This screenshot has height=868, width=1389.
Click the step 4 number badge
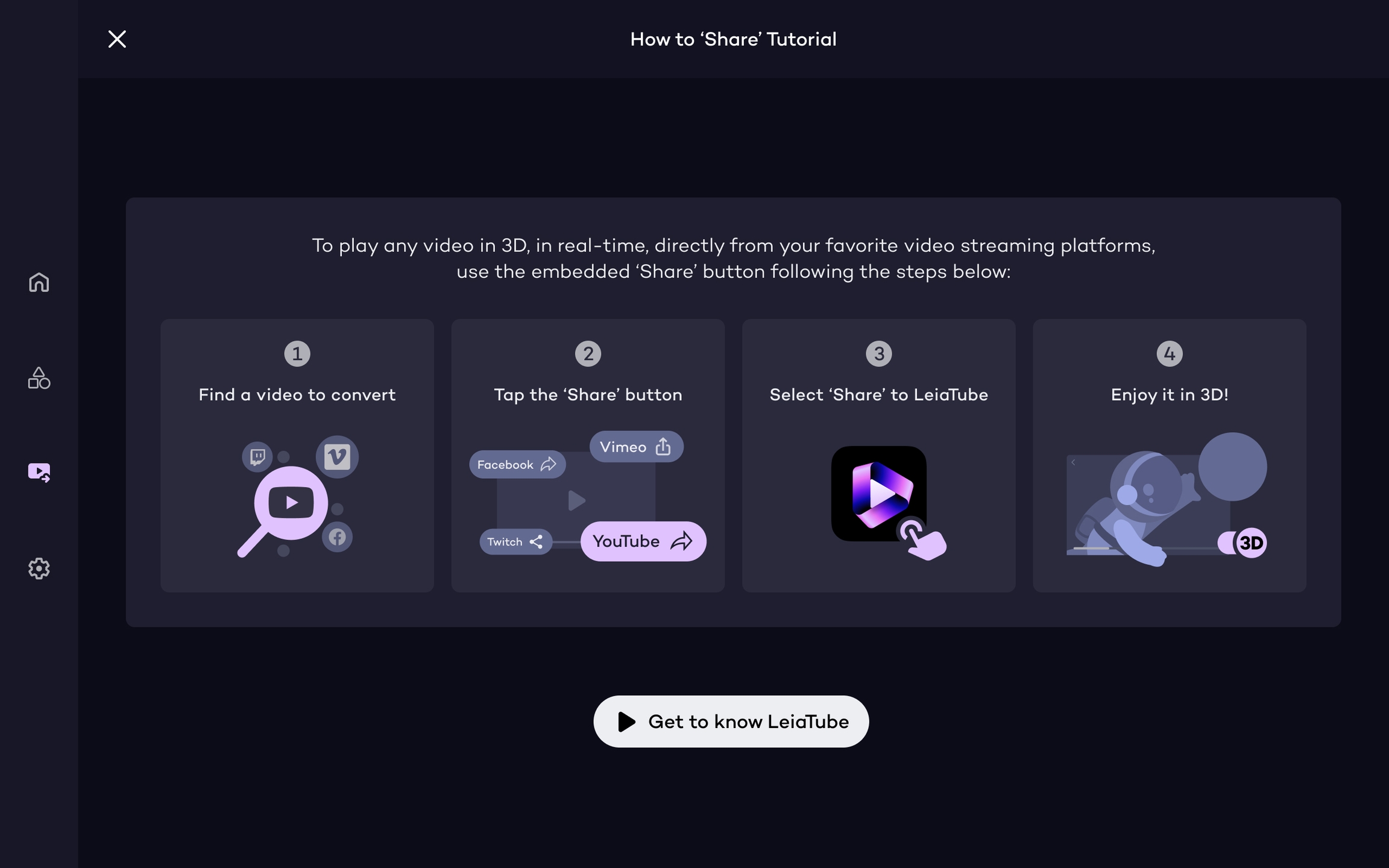[1170, 354]
